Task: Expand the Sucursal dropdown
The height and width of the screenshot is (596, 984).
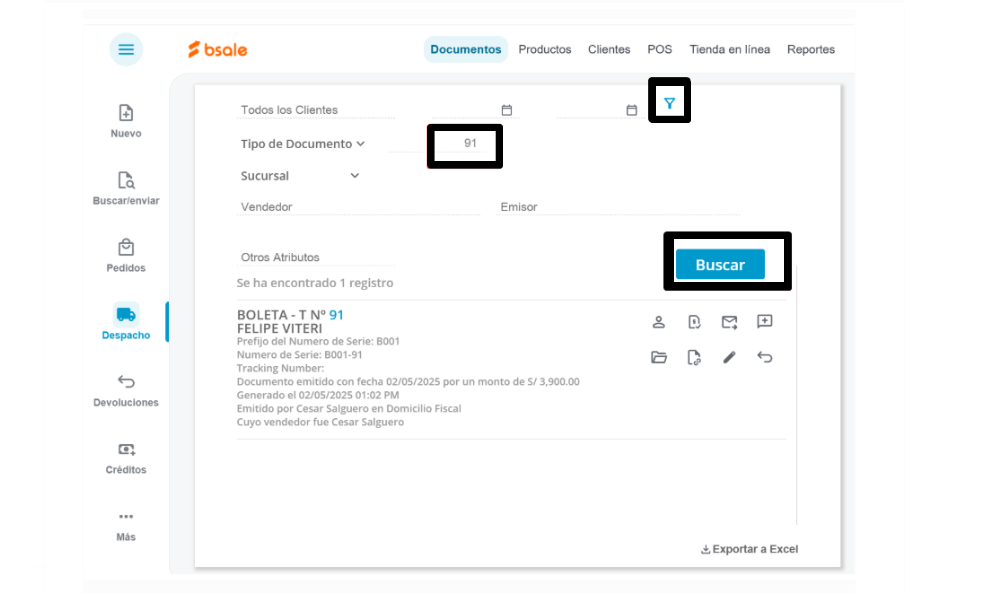Action: click(300, 176)
